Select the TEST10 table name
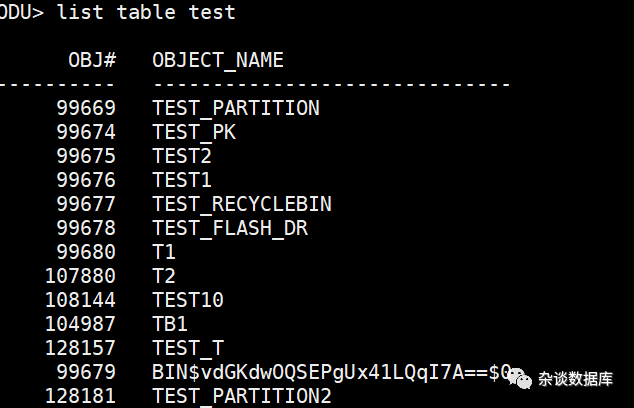This screenshot has height=408, width=634. coord(188,300)
